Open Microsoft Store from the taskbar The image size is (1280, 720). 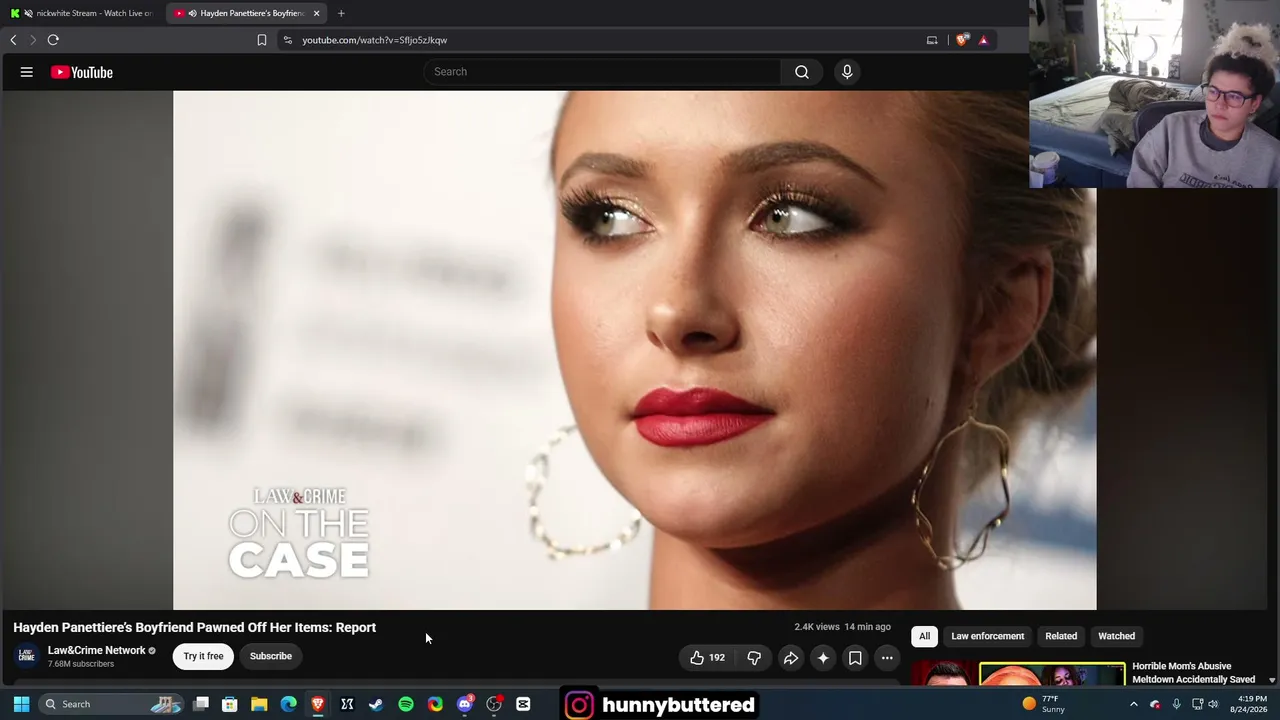(230, 704)
